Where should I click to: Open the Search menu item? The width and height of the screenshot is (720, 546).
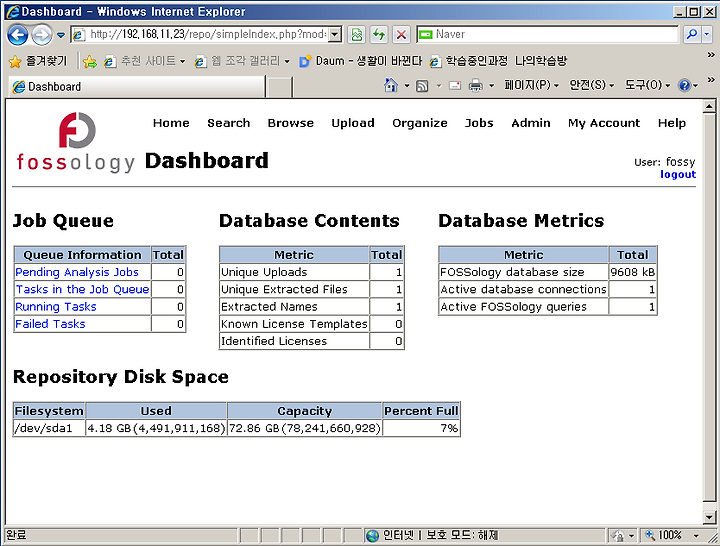[229, 123]
